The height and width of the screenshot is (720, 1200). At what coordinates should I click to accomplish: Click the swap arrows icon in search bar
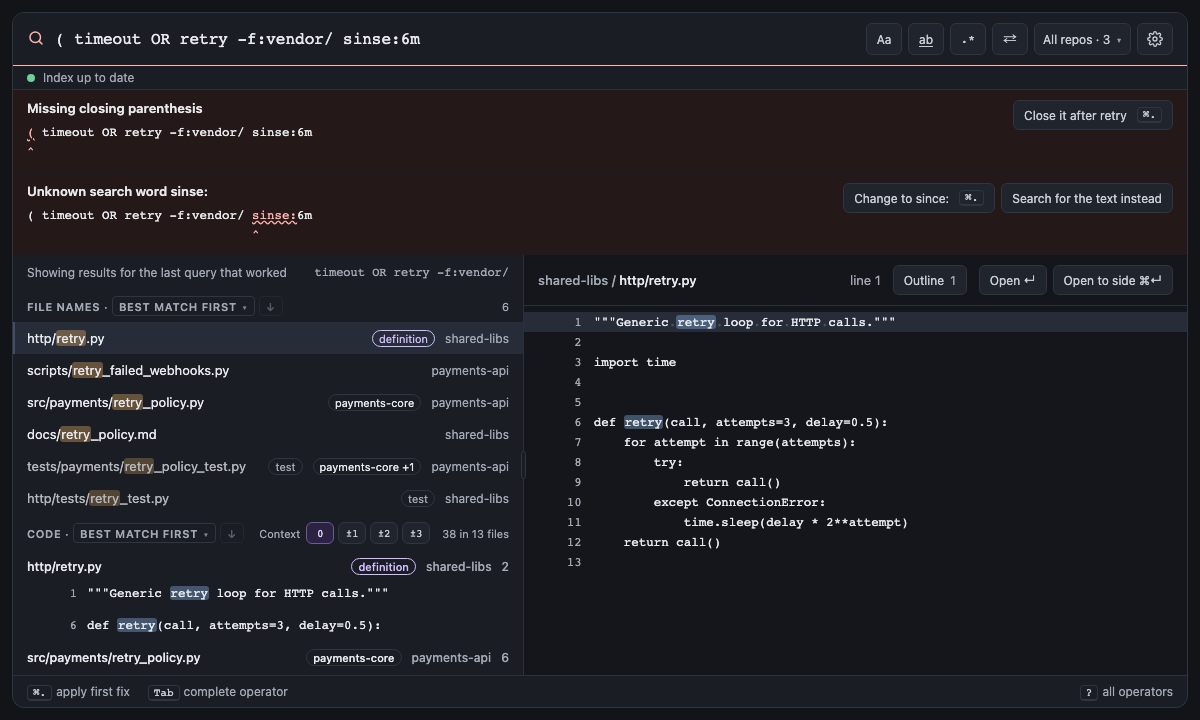pos(1010,39)
